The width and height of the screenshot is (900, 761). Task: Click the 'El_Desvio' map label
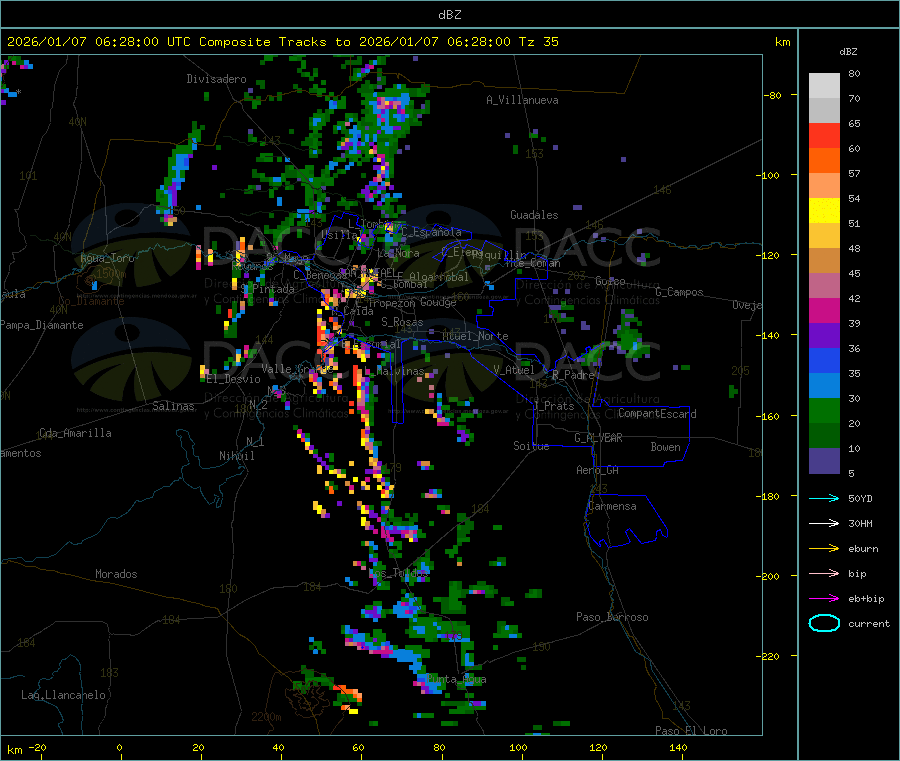click(233, 379)
